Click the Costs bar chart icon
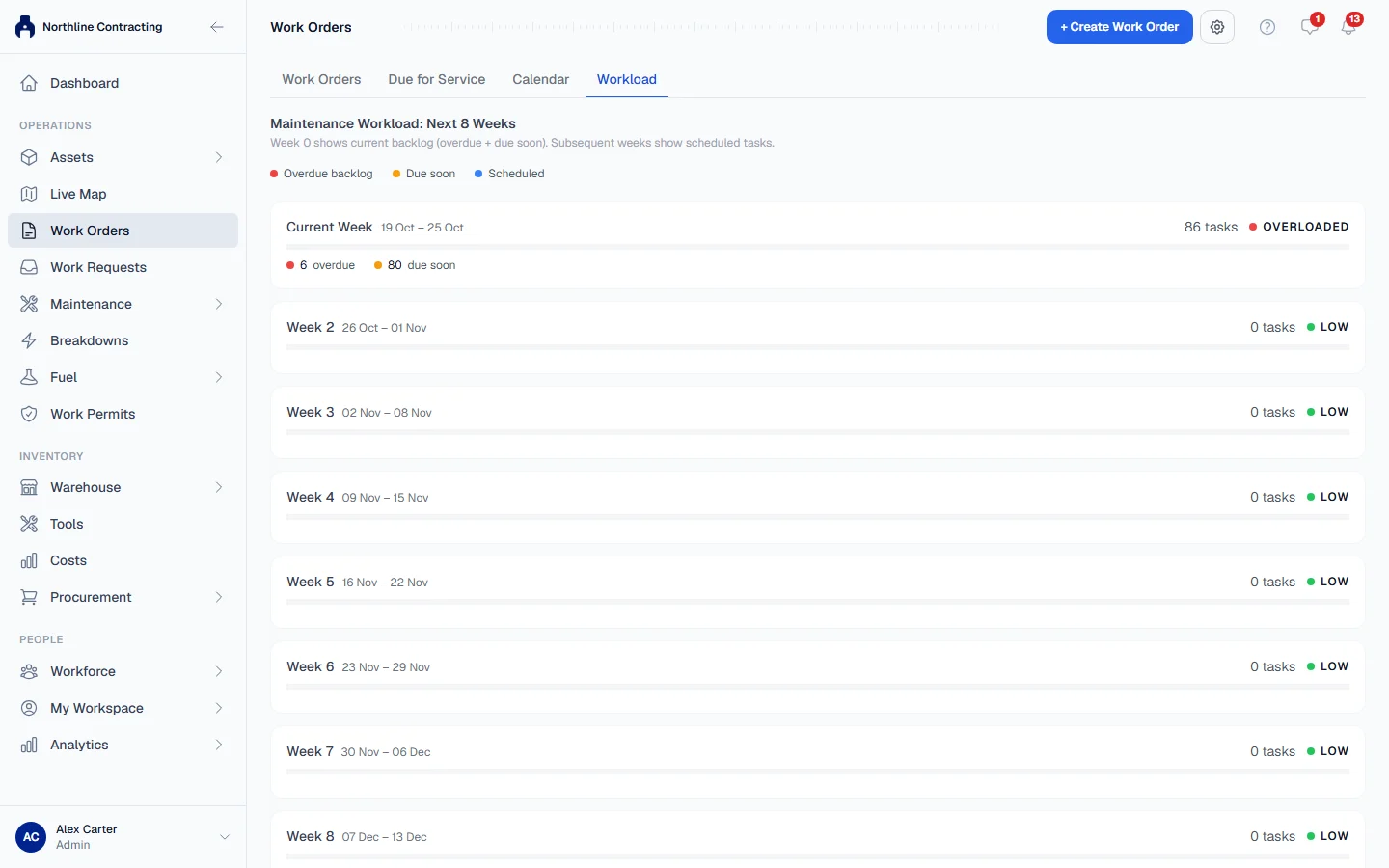 [x=29, y=560]
